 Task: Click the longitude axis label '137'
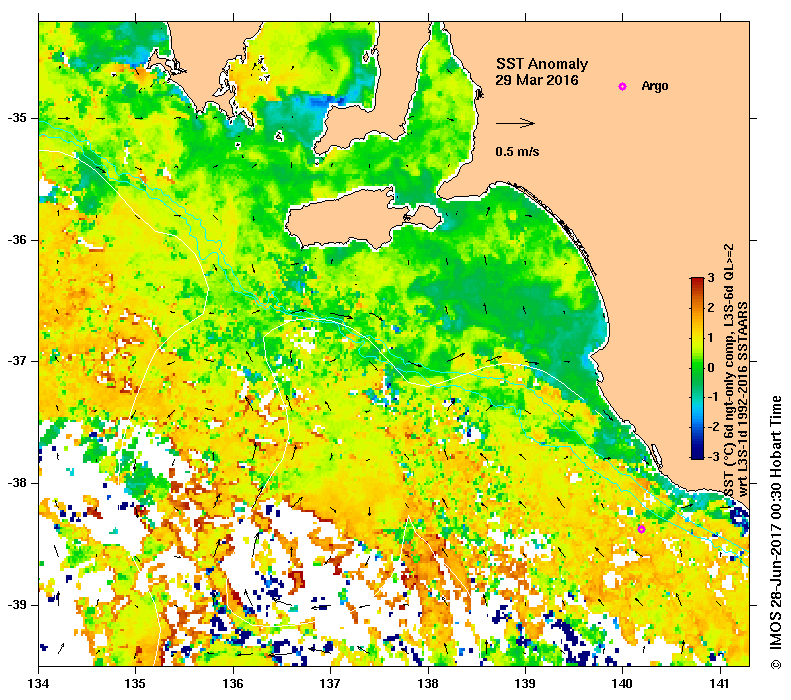330,683
